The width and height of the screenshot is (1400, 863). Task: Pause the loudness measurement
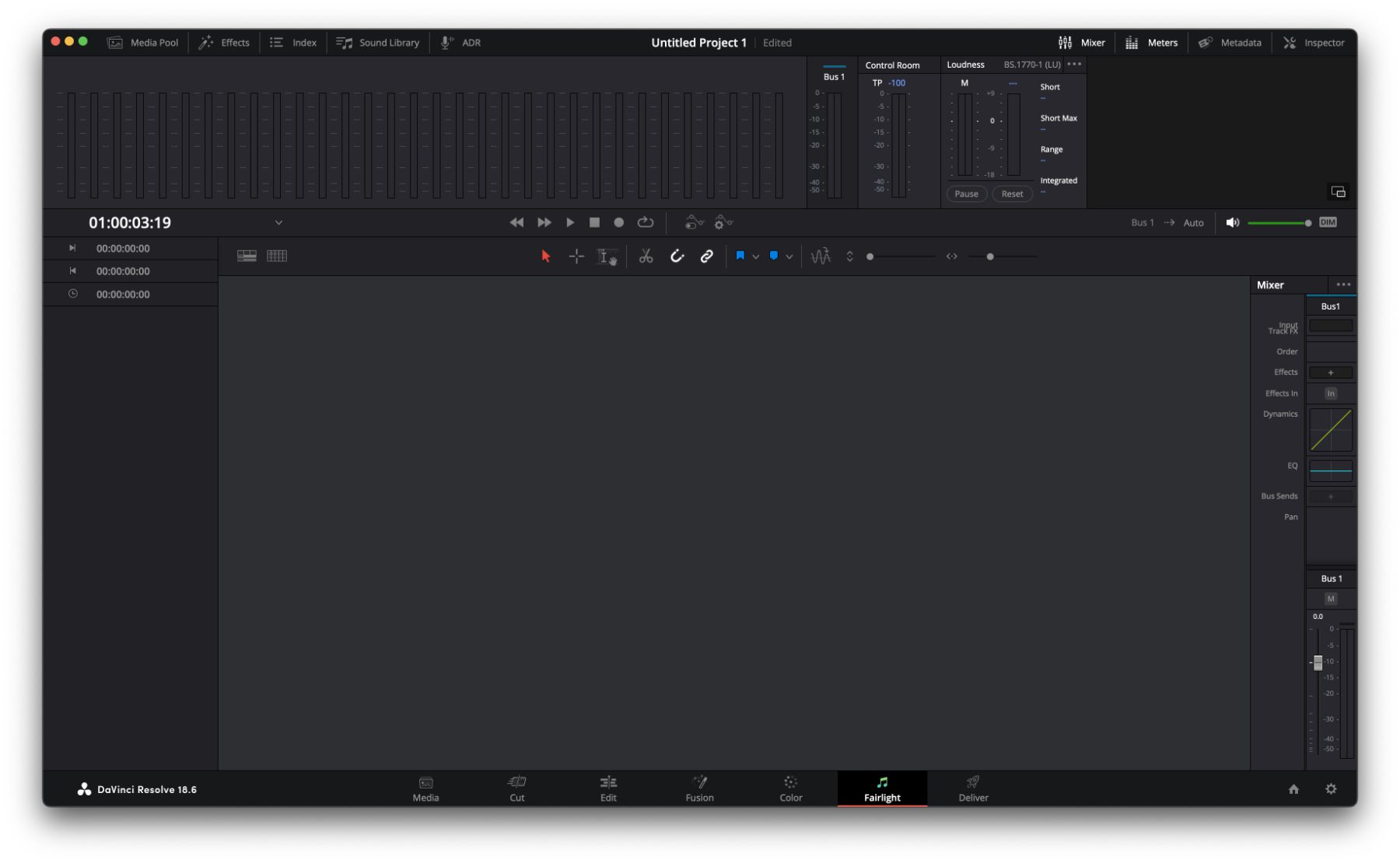(966, 194)
